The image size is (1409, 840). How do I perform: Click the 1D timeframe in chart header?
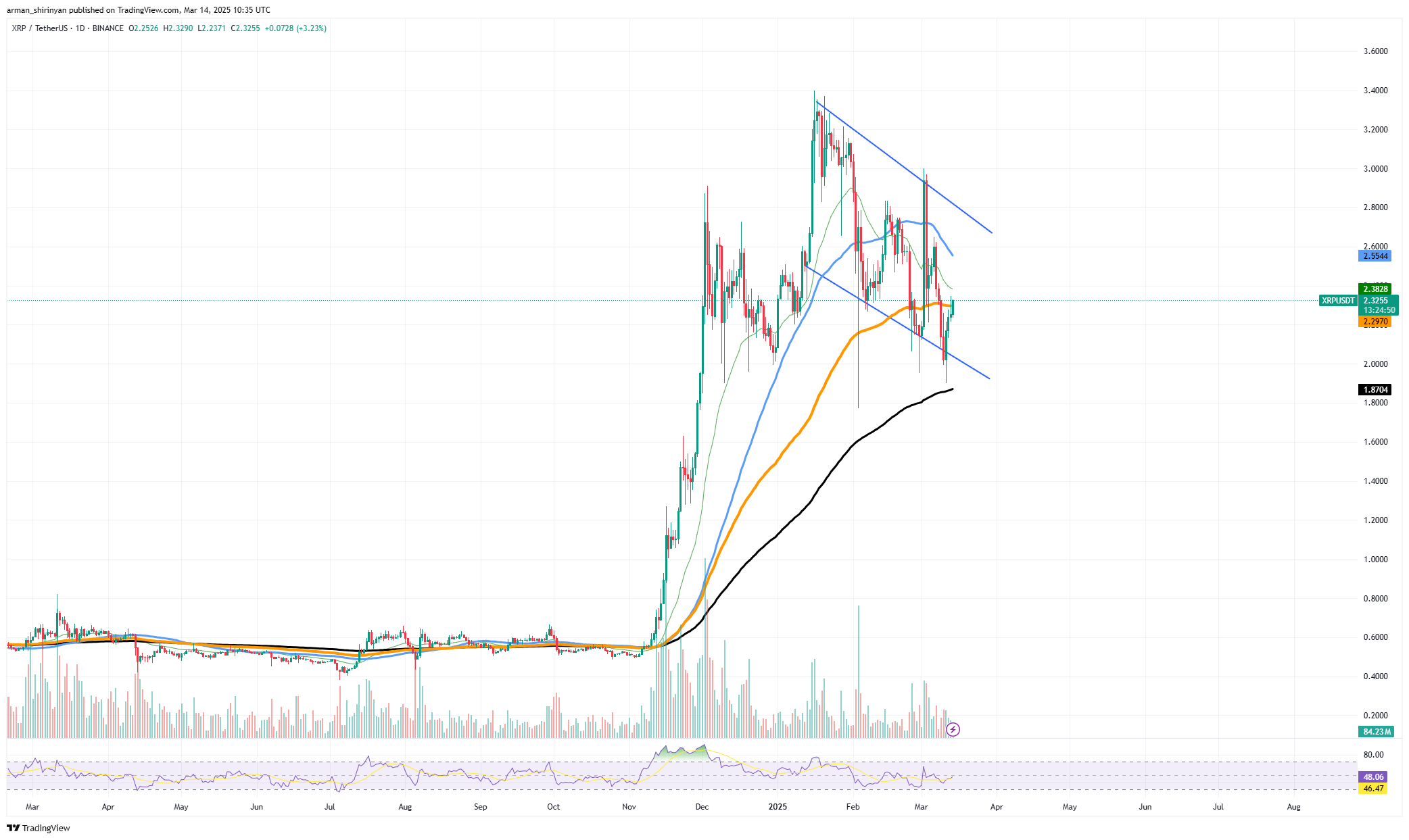tap(80, 28)
